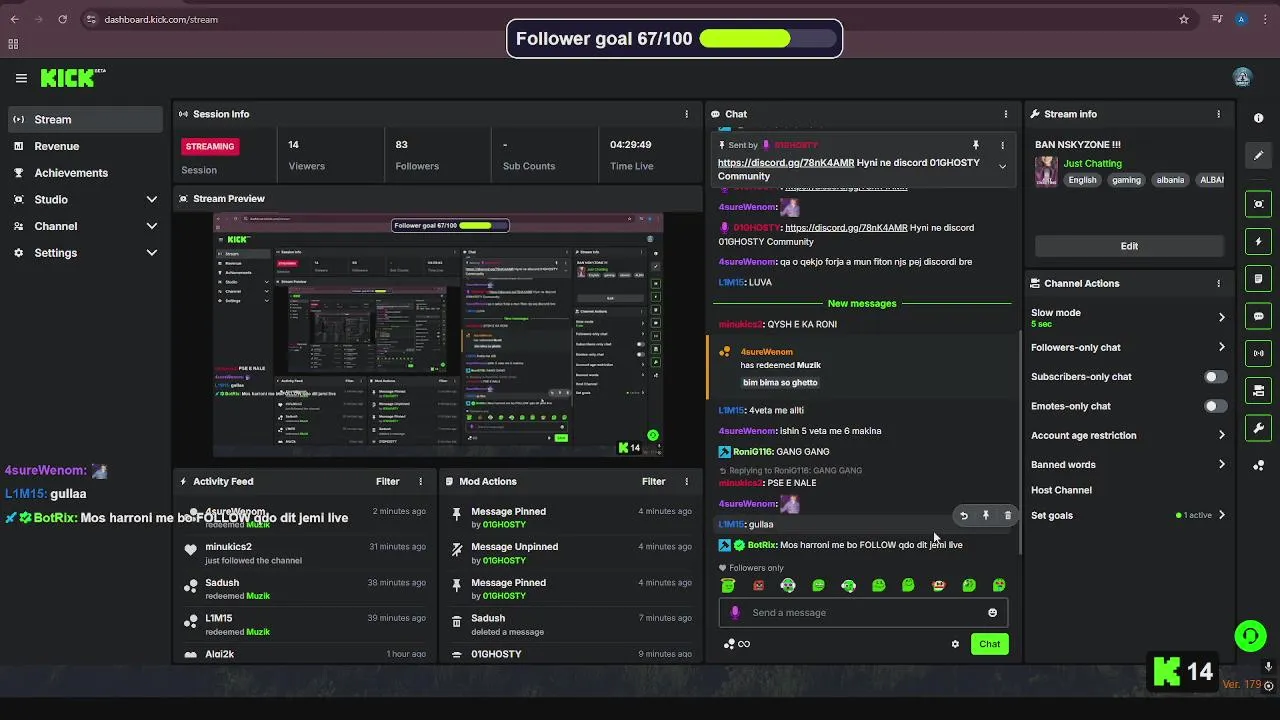Viewport: 1280px width, 720px height.
Task: Open the user avatar menu
Action: pyautogui.click(x=1242, y=78)
